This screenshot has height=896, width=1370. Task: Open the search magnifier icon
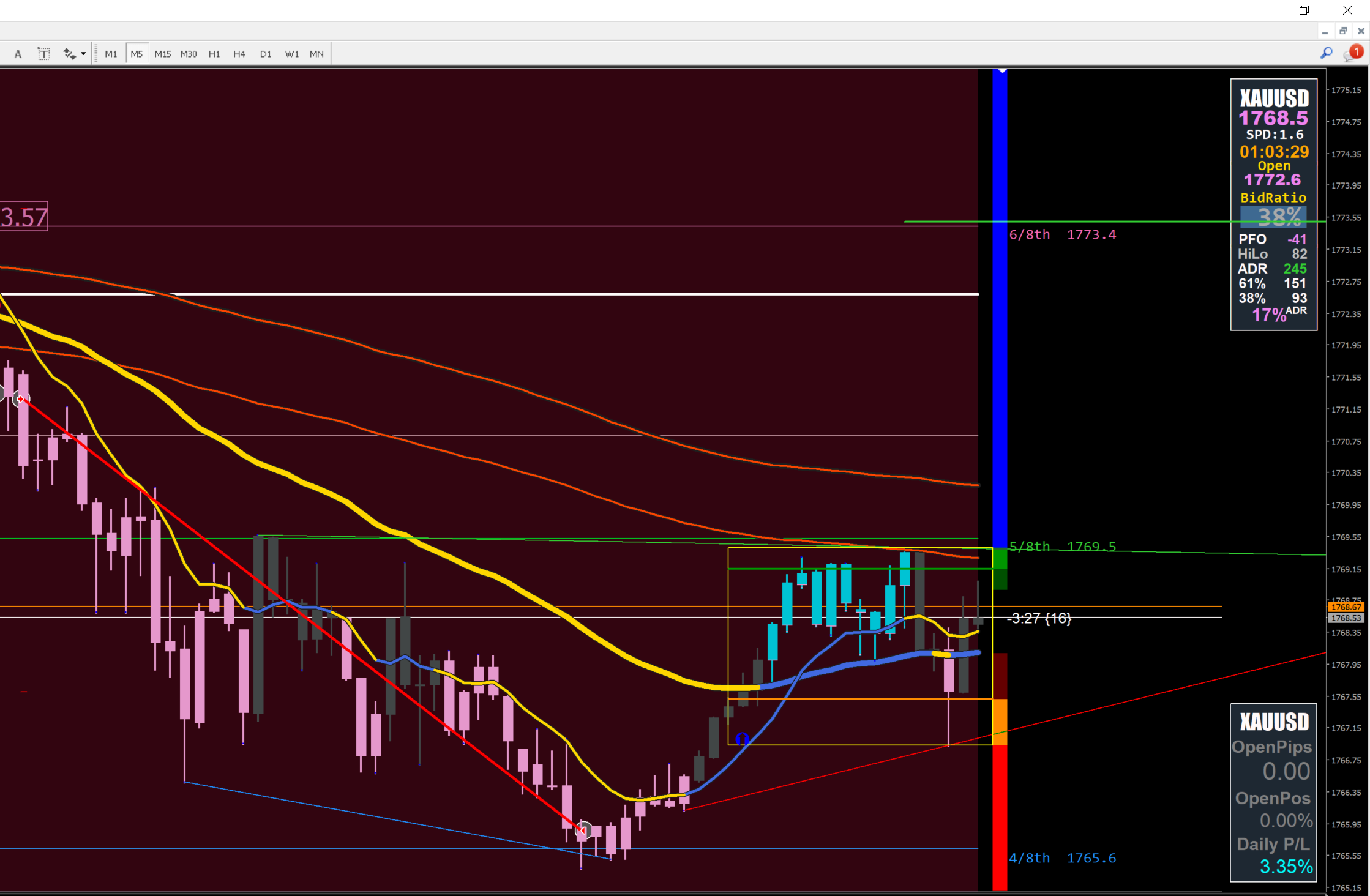[1326, 53]
